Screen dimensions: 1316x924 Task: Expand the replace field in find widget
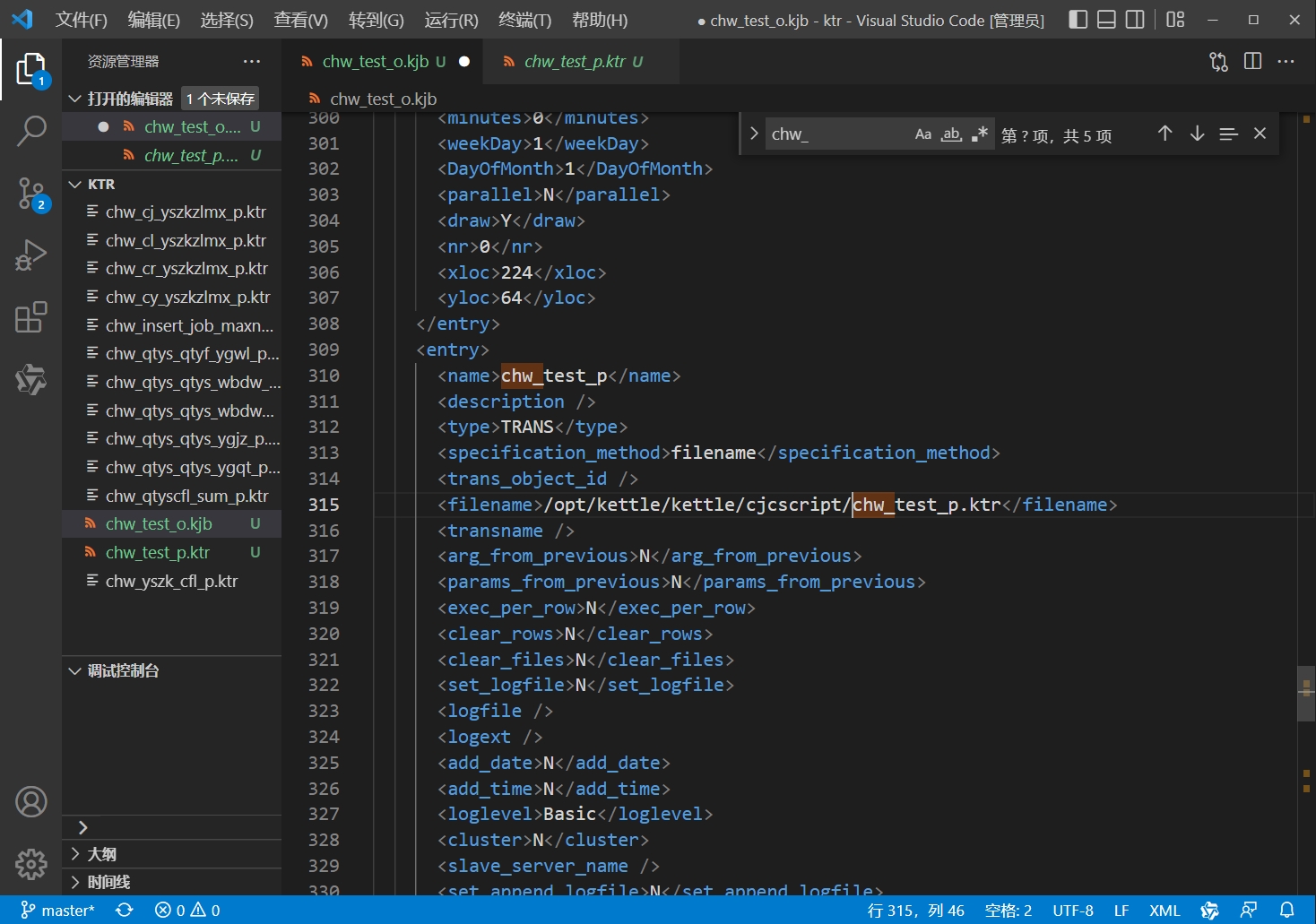[754, 134]
